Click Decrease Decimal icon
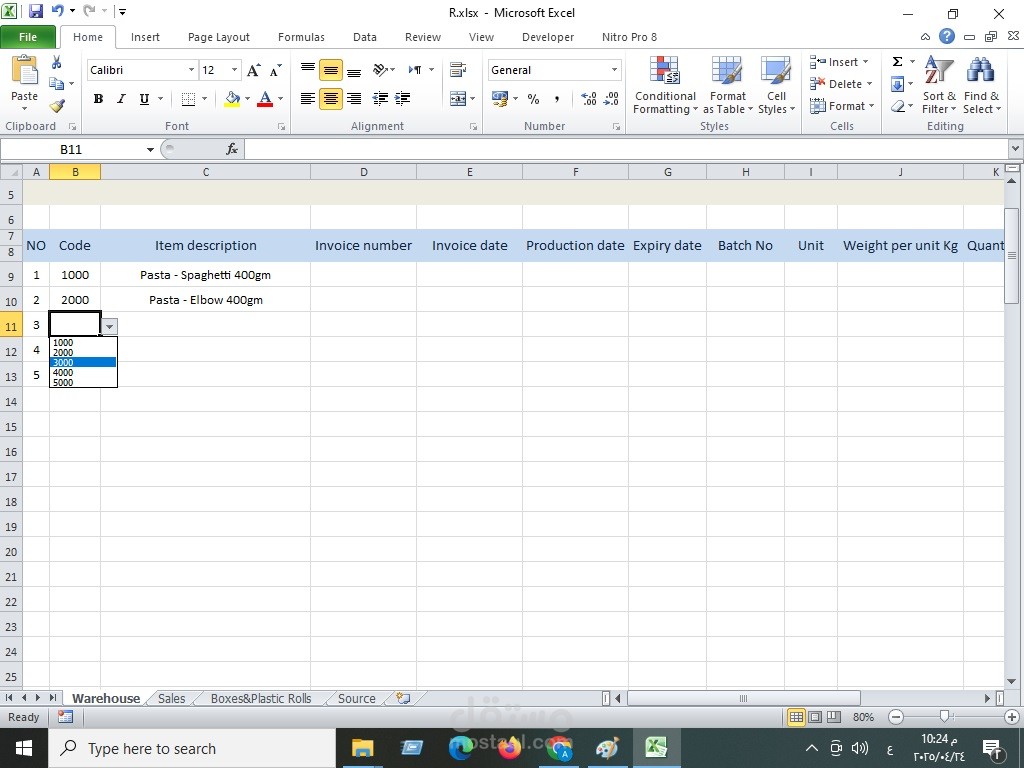1024x768 pixels. point(611,99)
